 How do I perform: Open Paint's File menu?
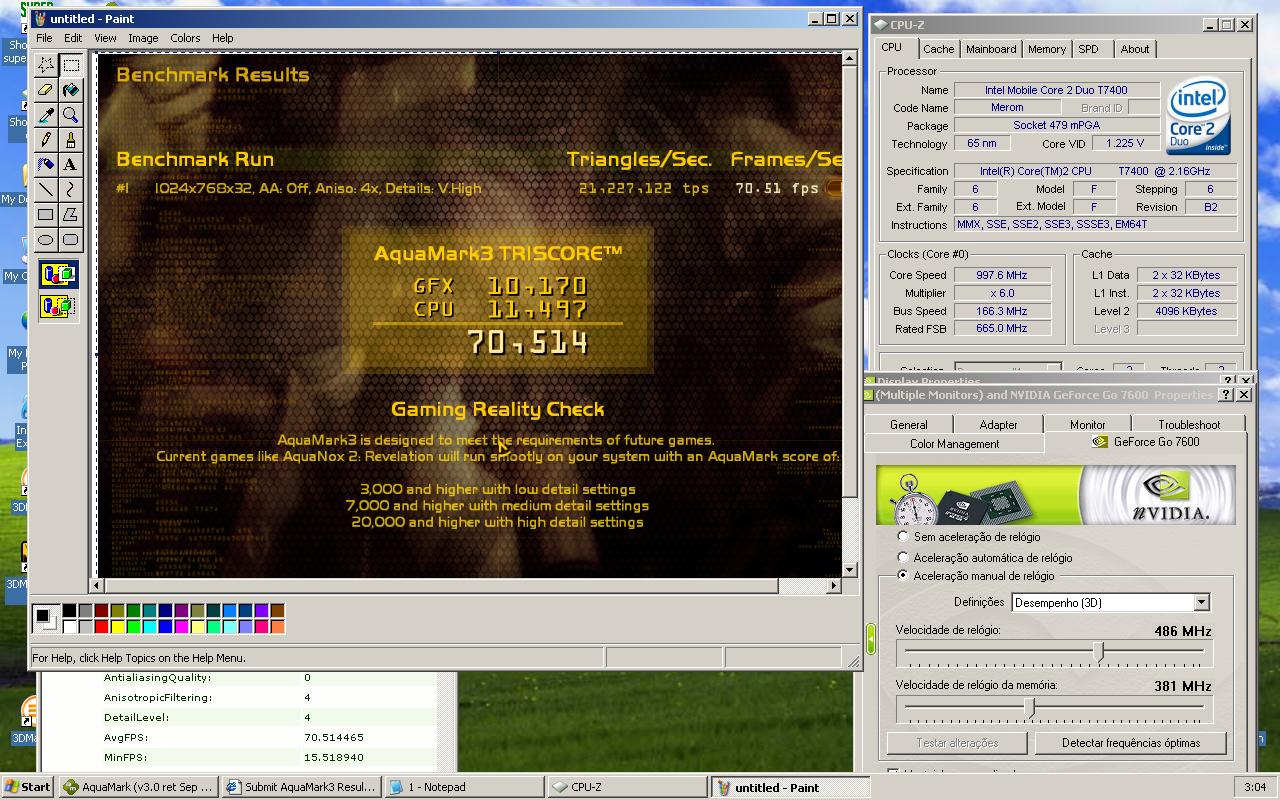[x=44, y=38]
